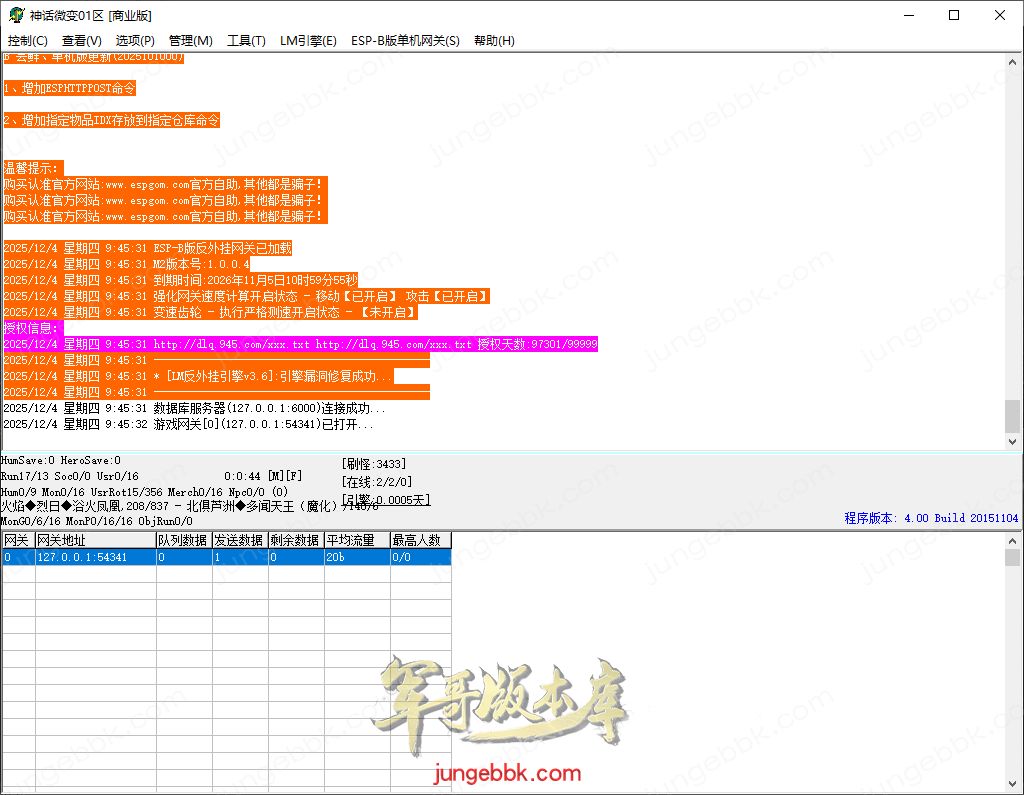This screenshot has width=1024, height=795.
Task: Open the ESP-B版单机网关(S) menu
Action: click(405, 41)
